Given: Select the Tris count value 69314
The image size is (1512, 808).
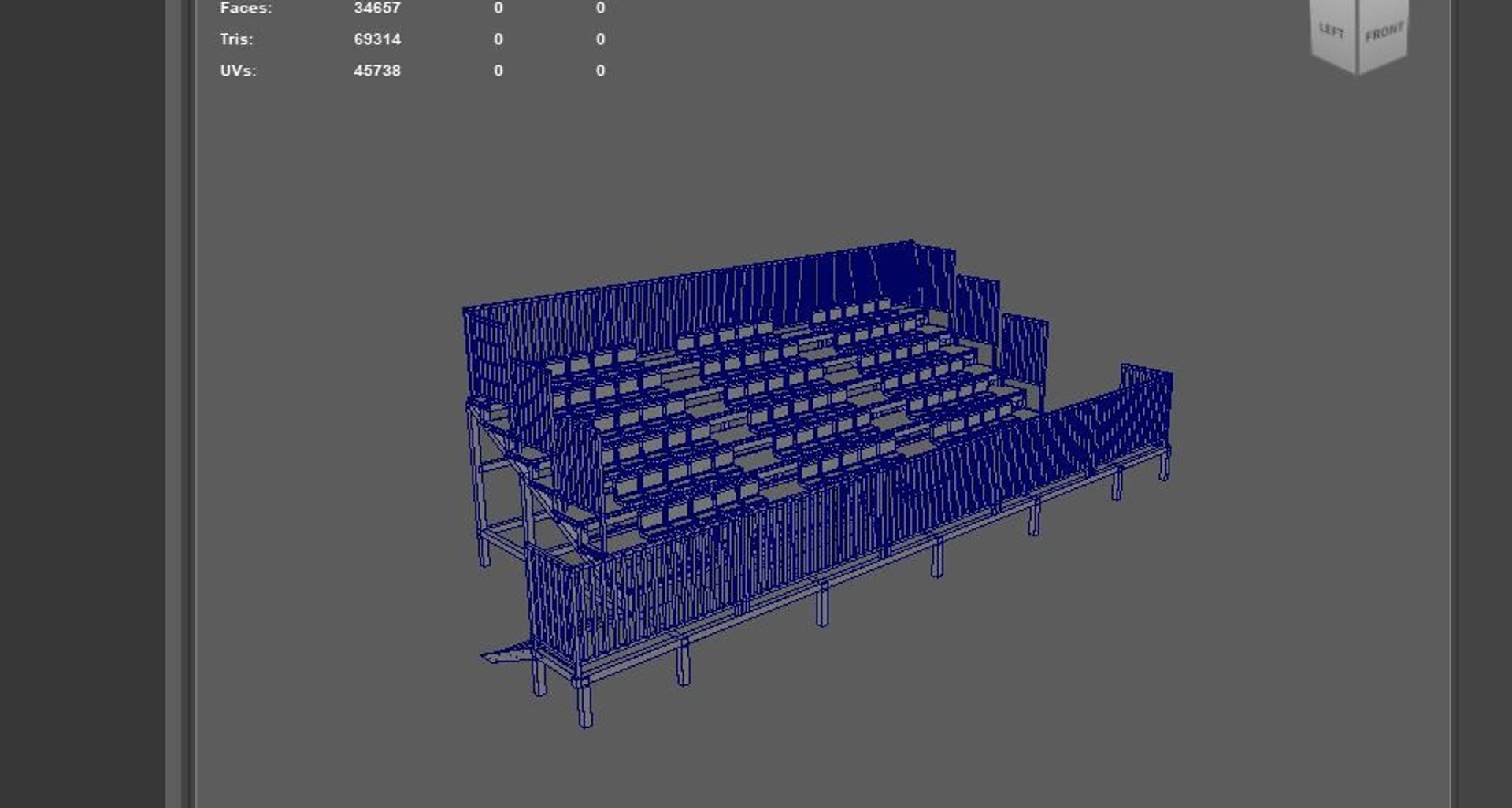Looking at the screenshot, I should click(377, 39).
